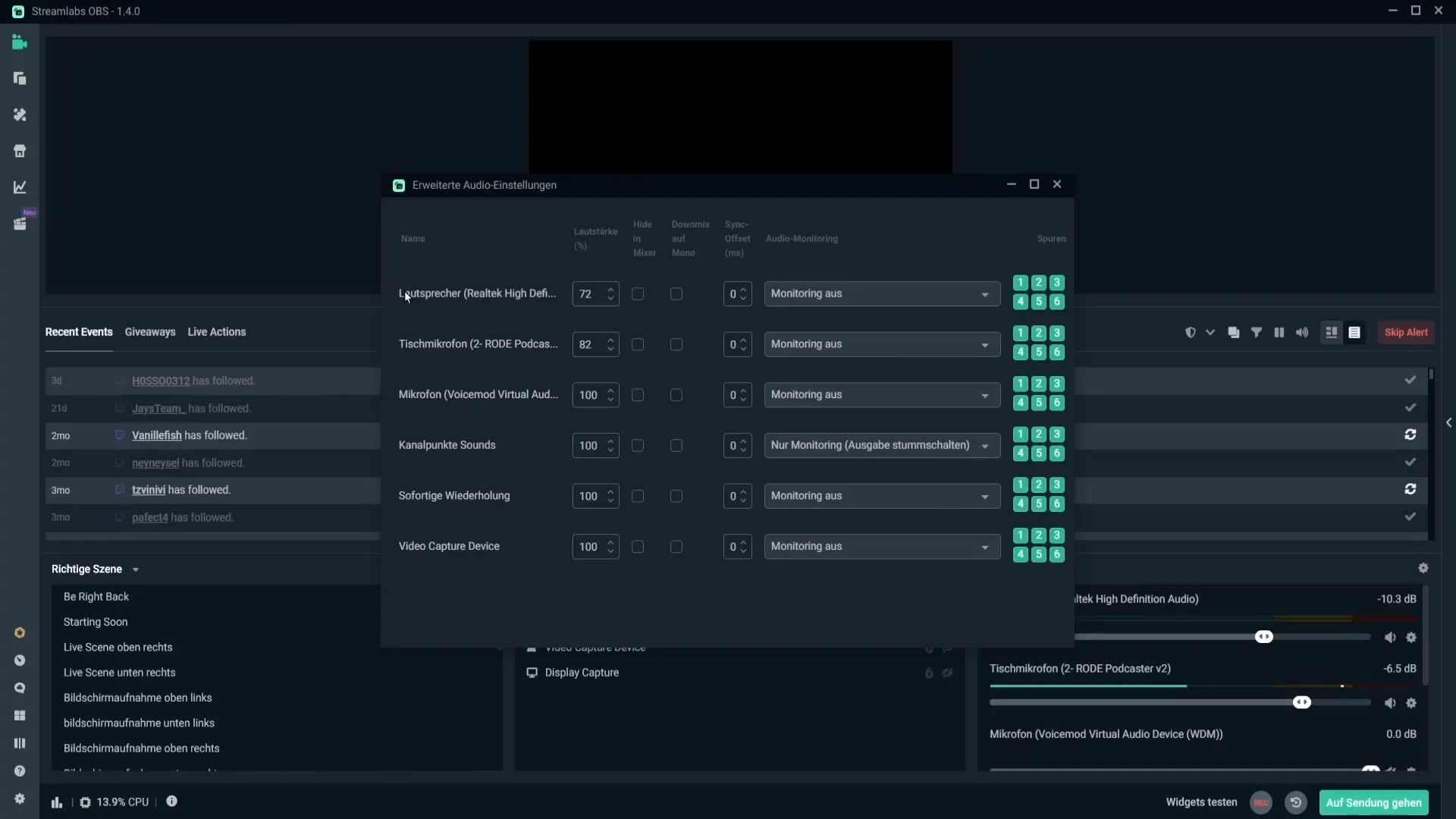Viewport: 1456px width, 819px height.
Task: Enable Downmix auf Mono for Tischmikrofon
Action: [x=676, y=344]
